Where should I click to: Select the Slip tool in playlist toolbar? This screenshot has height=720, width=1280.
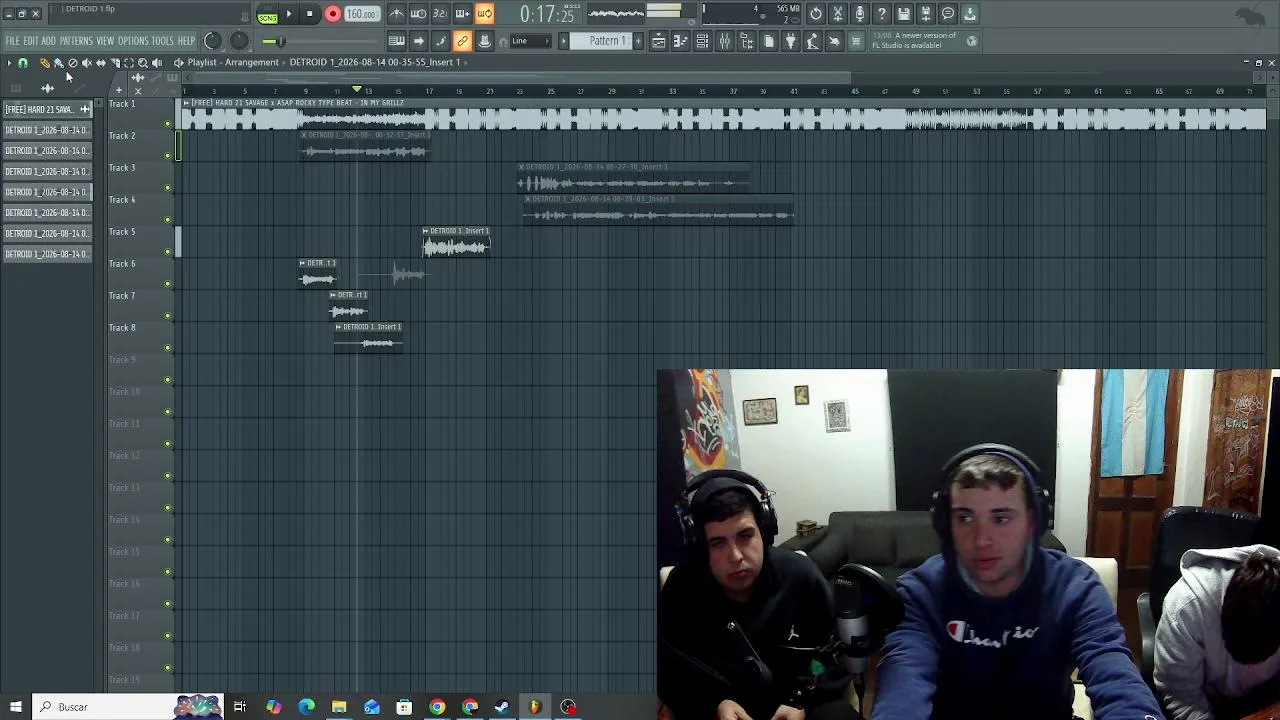(100, 63)
